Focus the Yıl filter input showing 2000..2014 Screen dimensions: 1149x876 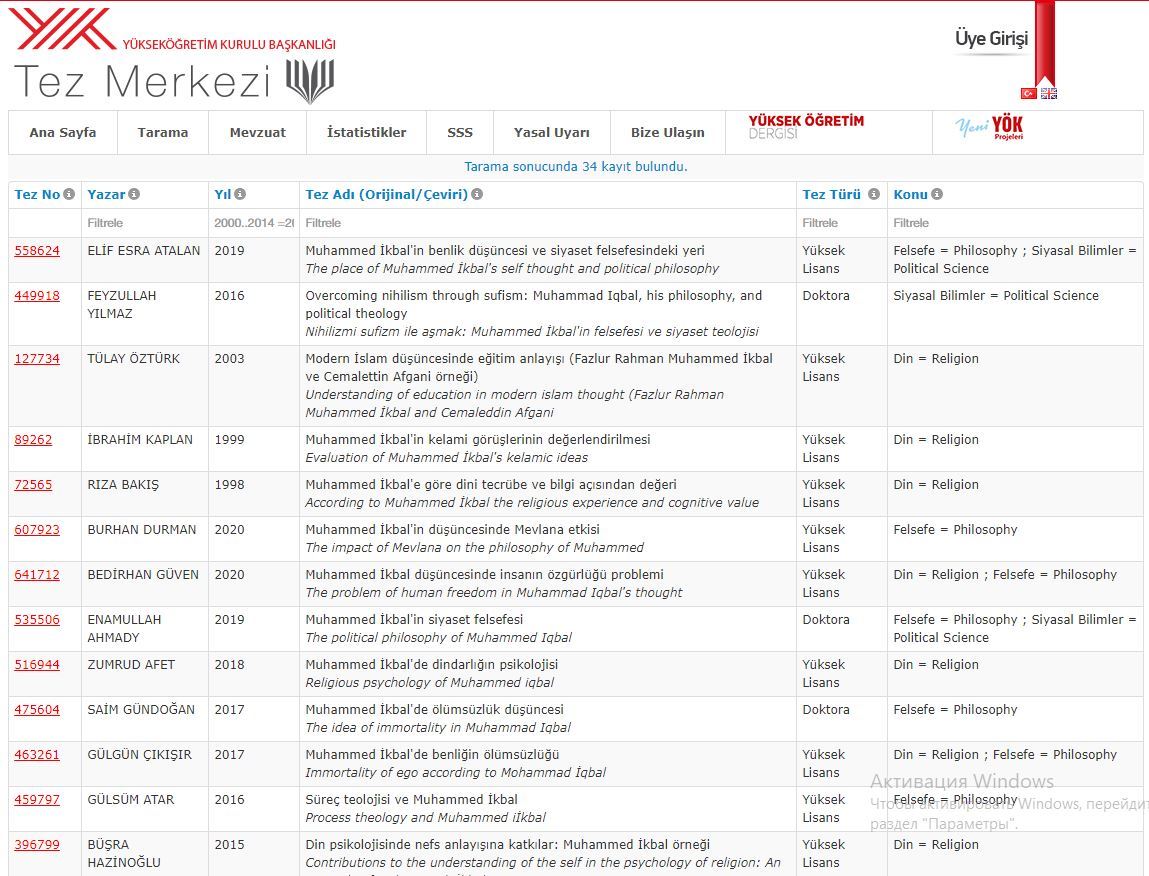[x=254, y=223]
